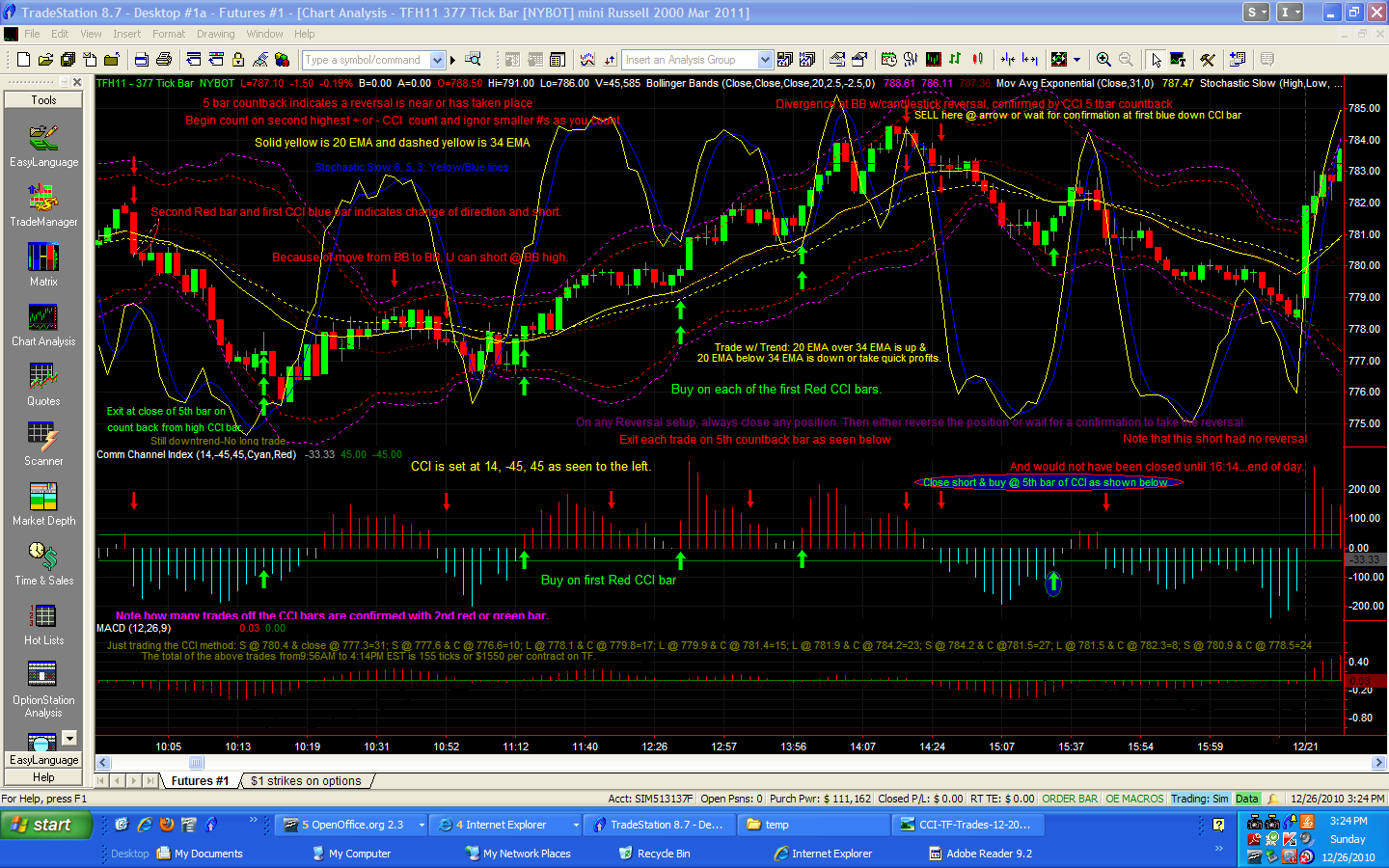Select the text drawing tool
The height and width of the screenshot is (868, 1389).
click(1178, 60)
